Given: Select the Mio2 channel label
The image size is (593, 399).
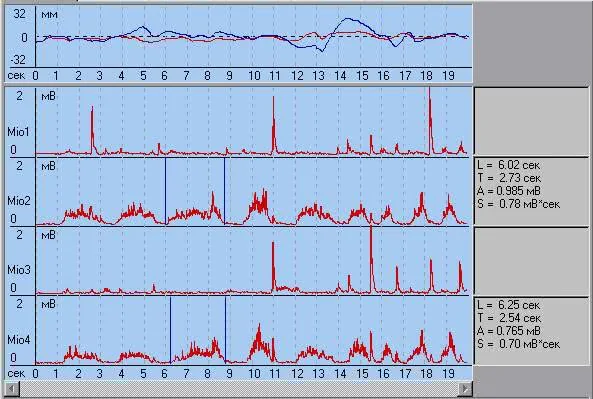Looking at the screenshot, I should 19,201.
